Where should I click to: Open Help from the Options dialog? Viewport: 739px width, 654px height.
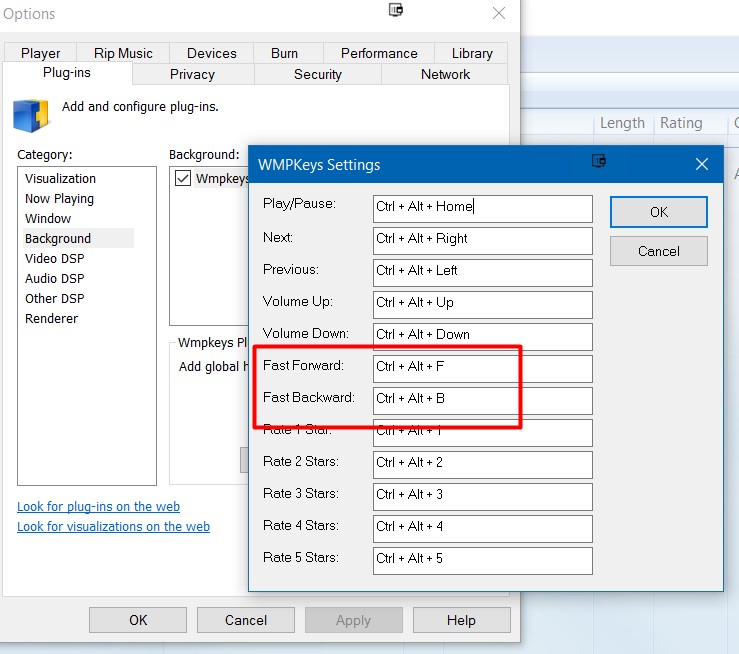[461, 620]
